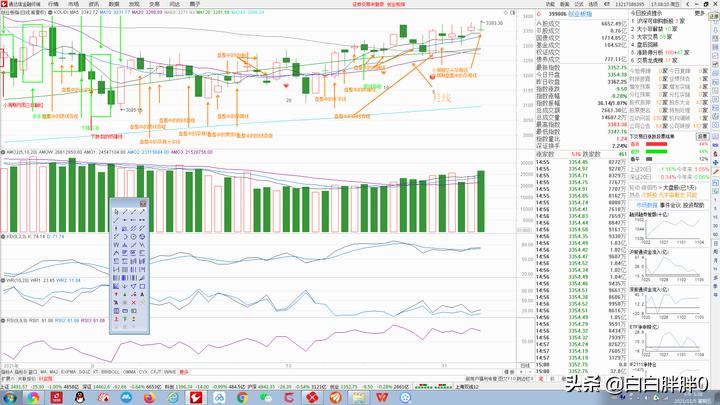Open the KD indicator settings circle
Image resolution: width=720 pixels, height=405 pixels.
[x=3, y=236]
